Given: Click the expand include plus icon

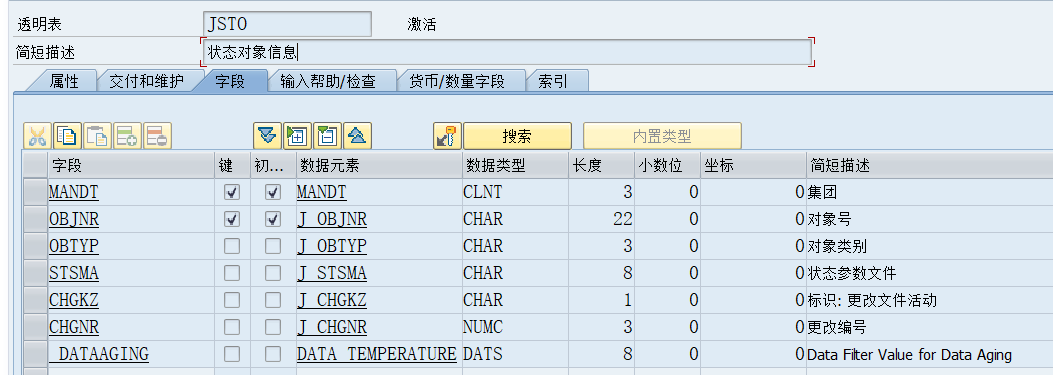Looking at the screenshot, I should click(x=297, y=136).
